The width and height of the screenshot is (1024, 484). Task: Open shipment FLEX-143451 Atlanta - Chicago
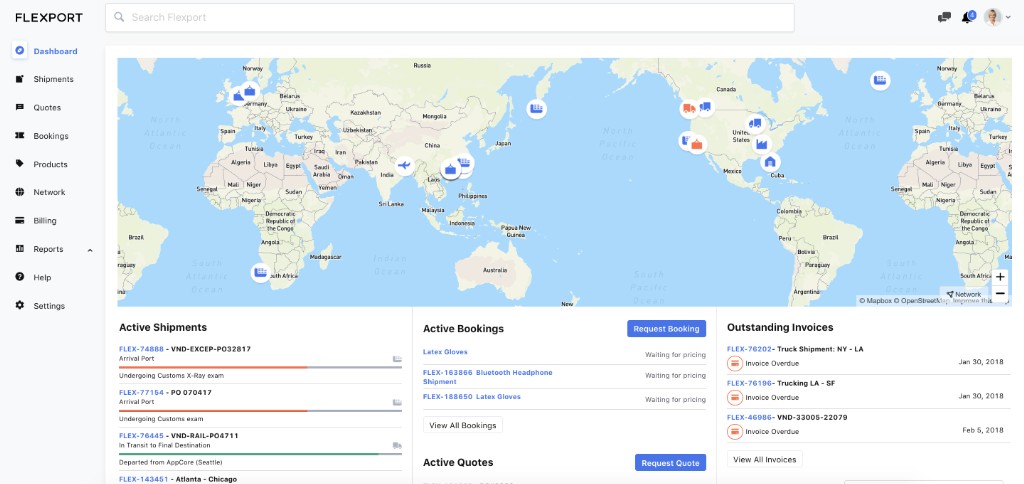[x=178, y=479]
